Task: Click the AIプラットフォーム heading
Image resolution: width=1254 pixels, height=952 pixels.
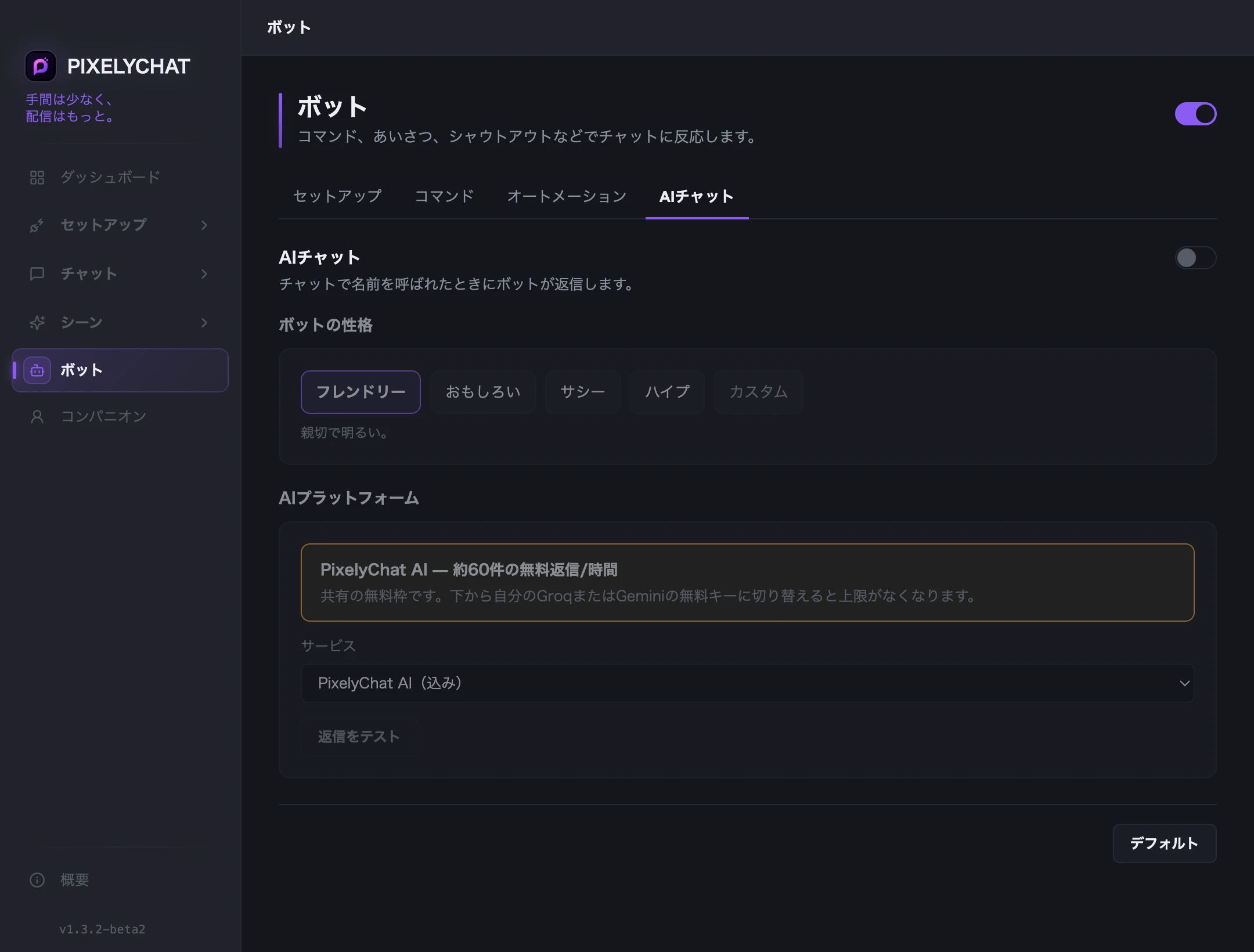Action: click(349, 498)
